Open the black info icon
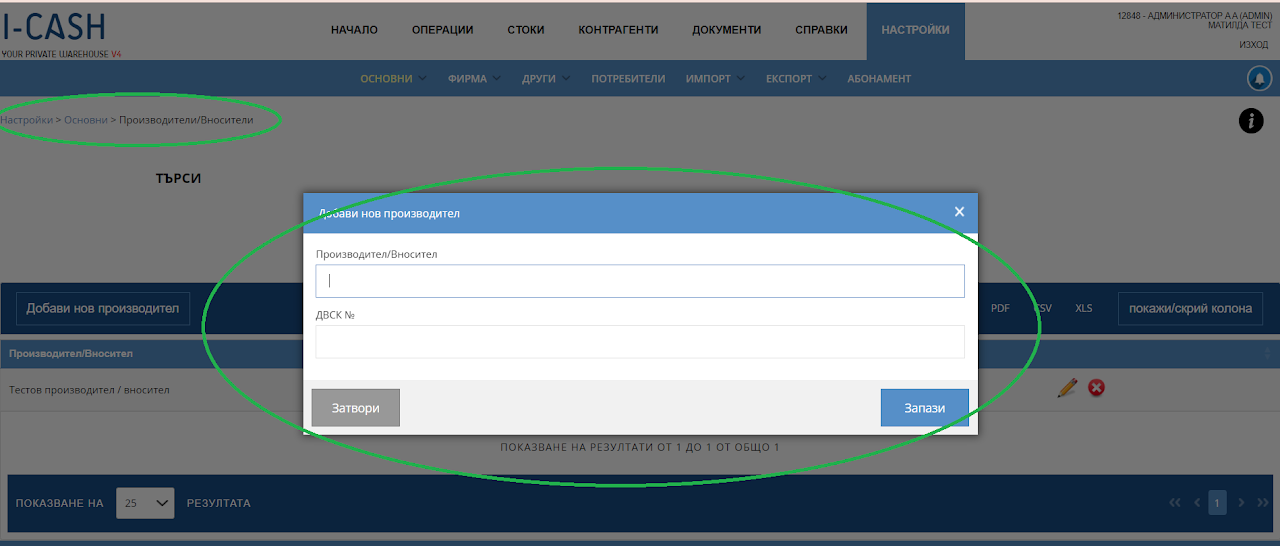The image size is (1280, 546). 1251,121
